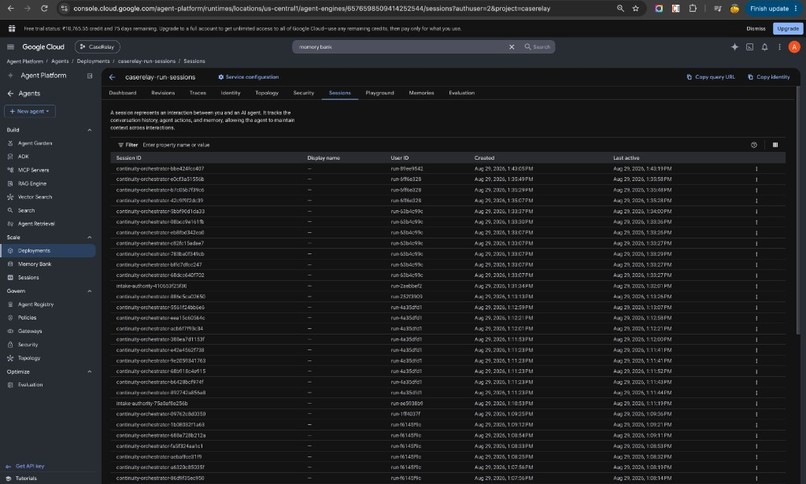
Task: Open the CaseRelay project picker
Action: click(97, 47)
